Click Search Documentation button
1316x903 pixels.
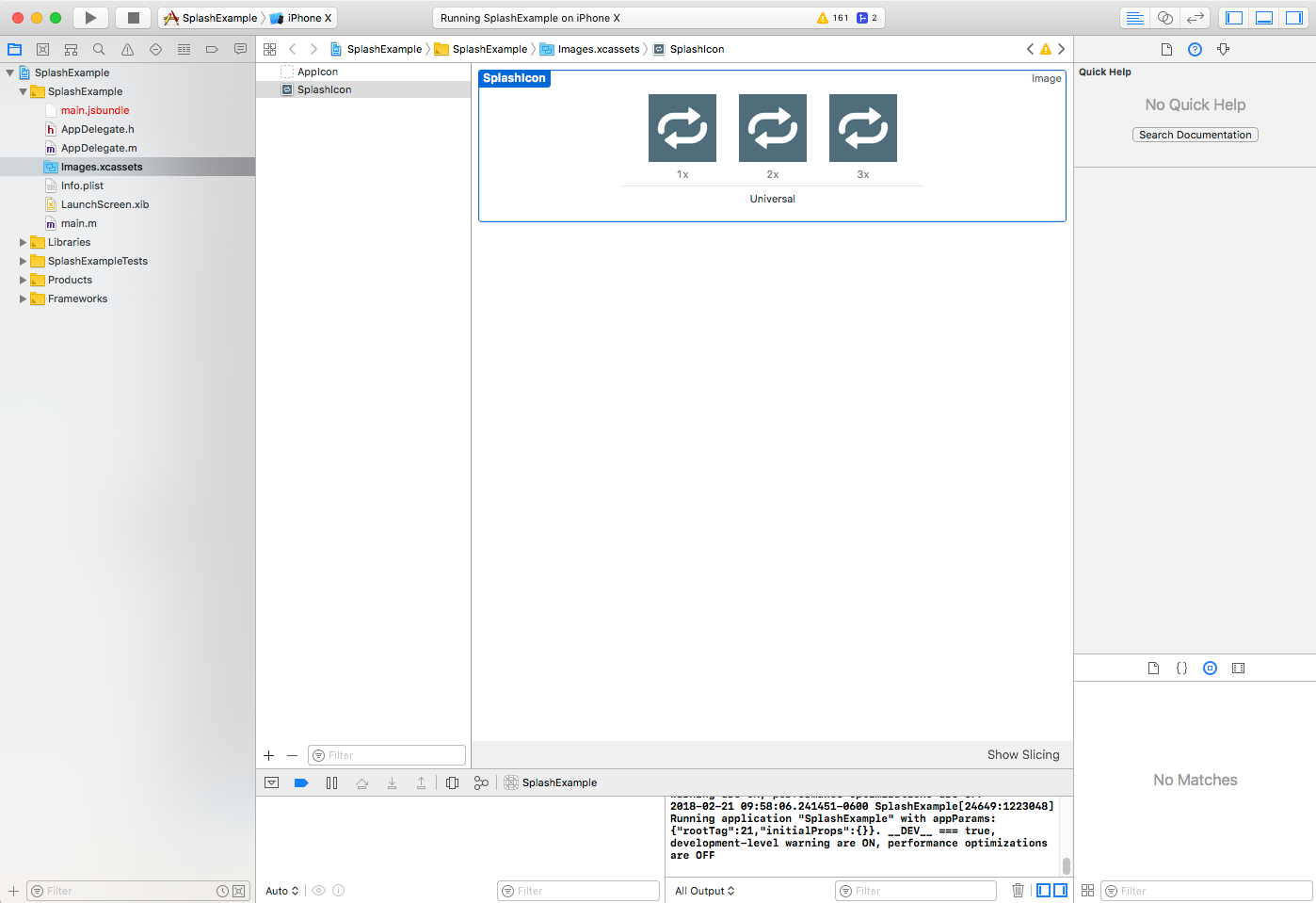pos(1196,135)
